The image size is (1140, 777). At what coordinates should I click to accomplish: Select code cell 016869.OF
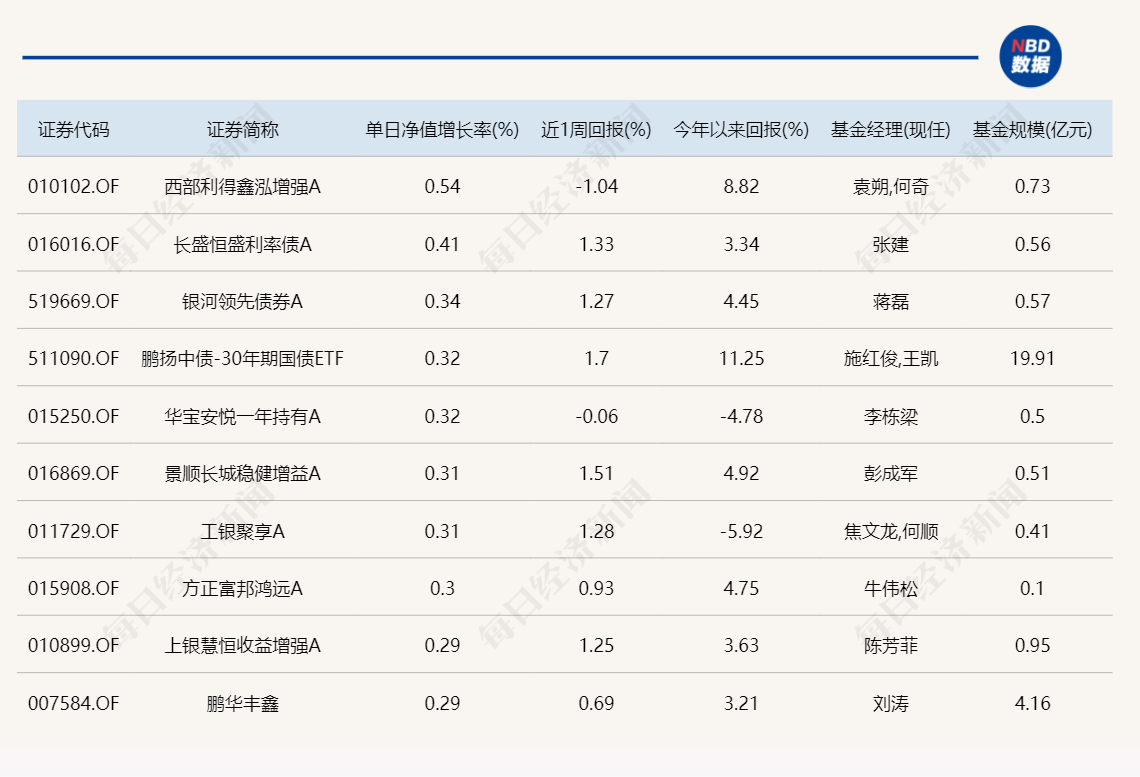[x=73, y=473]
